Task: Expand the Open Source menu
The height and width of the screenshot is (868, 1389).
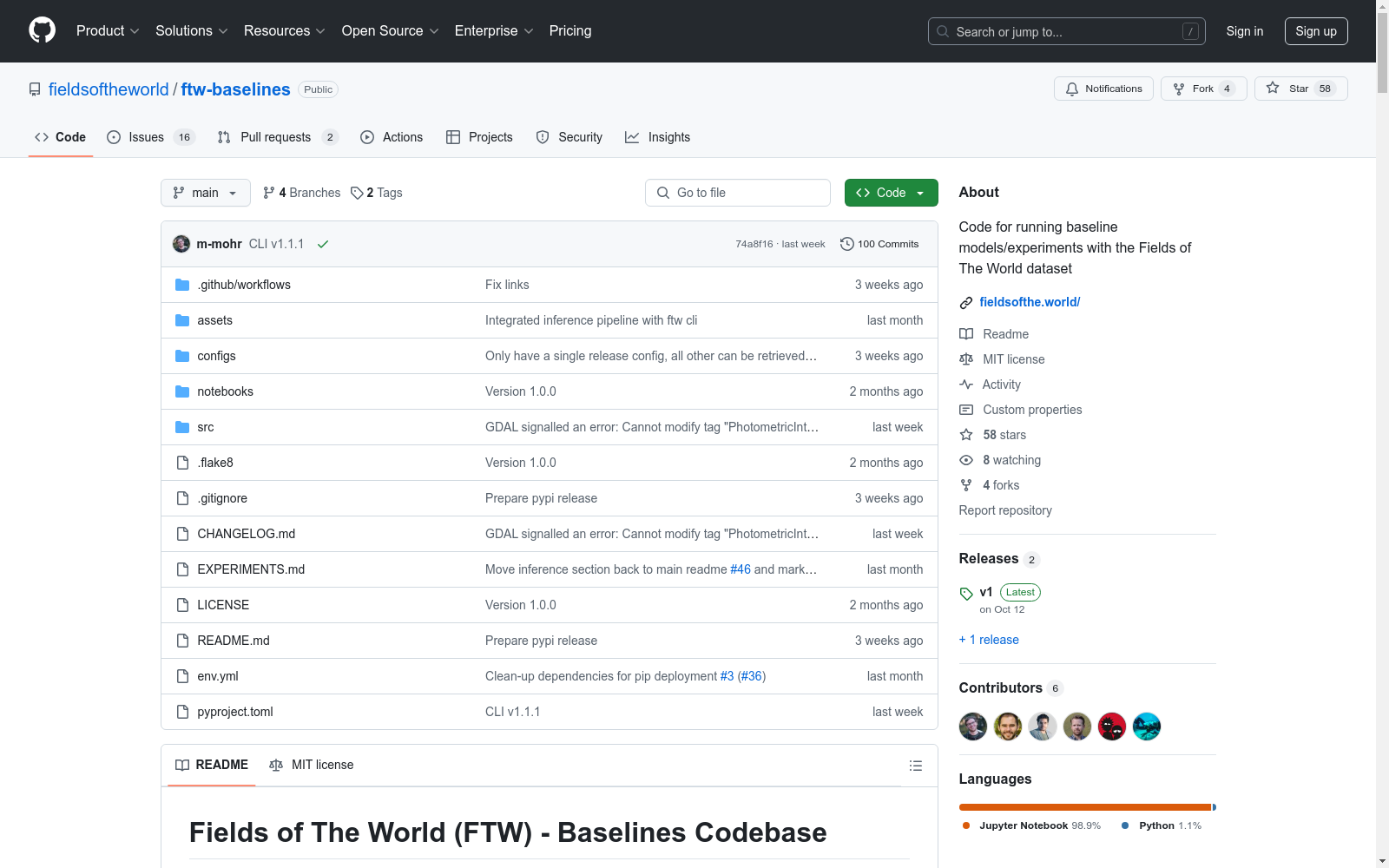Action: (391, 30)
